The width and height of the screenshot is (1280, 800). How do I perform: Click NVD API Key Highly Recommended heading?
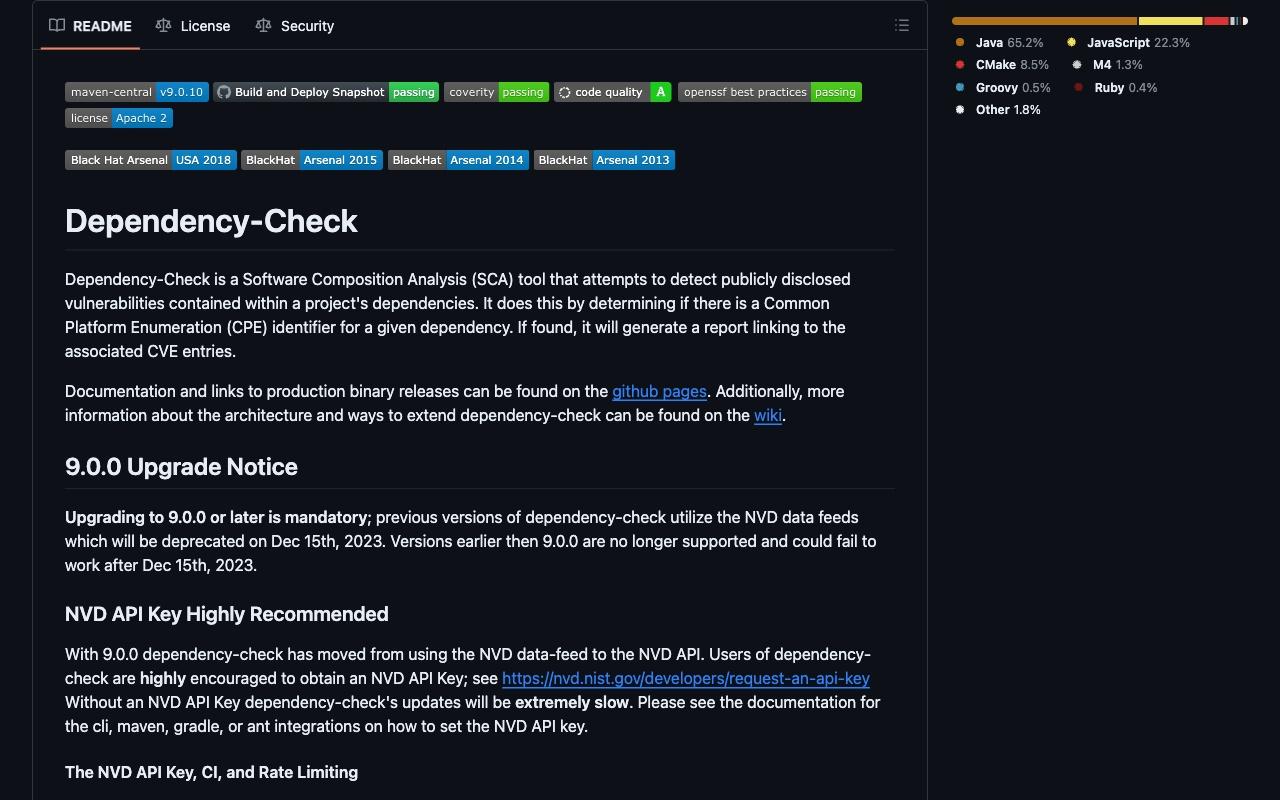coord(226,614)
